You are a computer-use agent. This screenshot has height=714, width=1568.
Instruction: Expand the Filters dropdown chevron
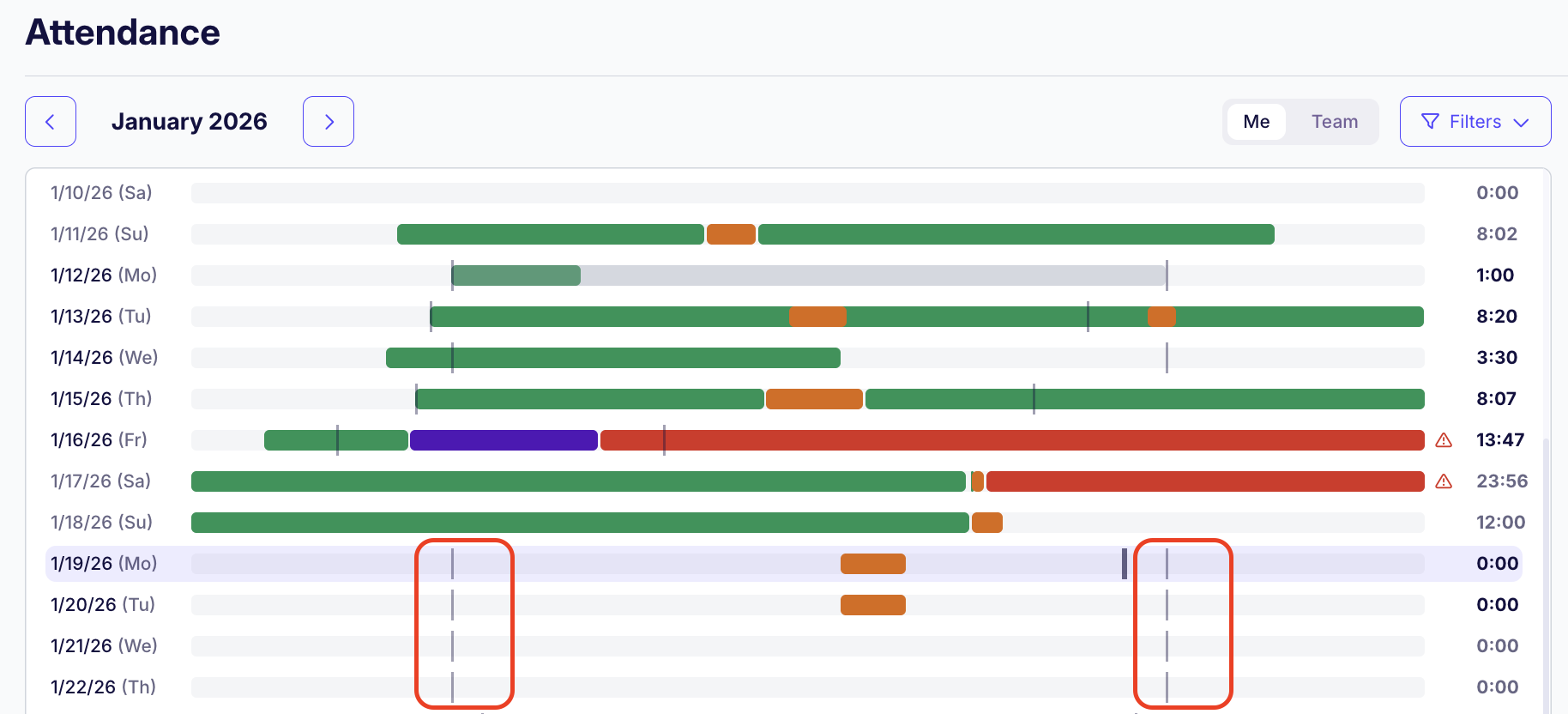tap(1521, 123)
